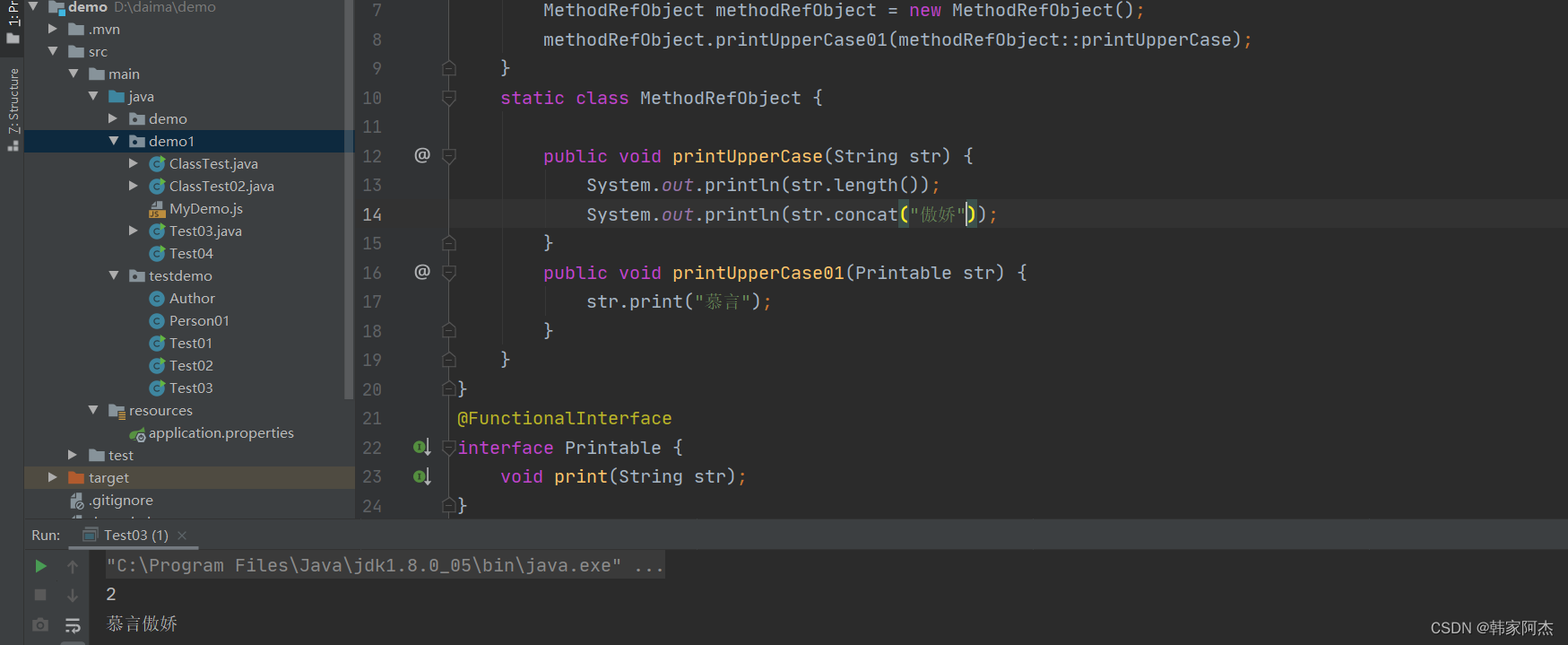The width and height of the screenshot is (1568, 645).
Task: Select the Author class
Action: pyautogui.click(x=192, y=298)
